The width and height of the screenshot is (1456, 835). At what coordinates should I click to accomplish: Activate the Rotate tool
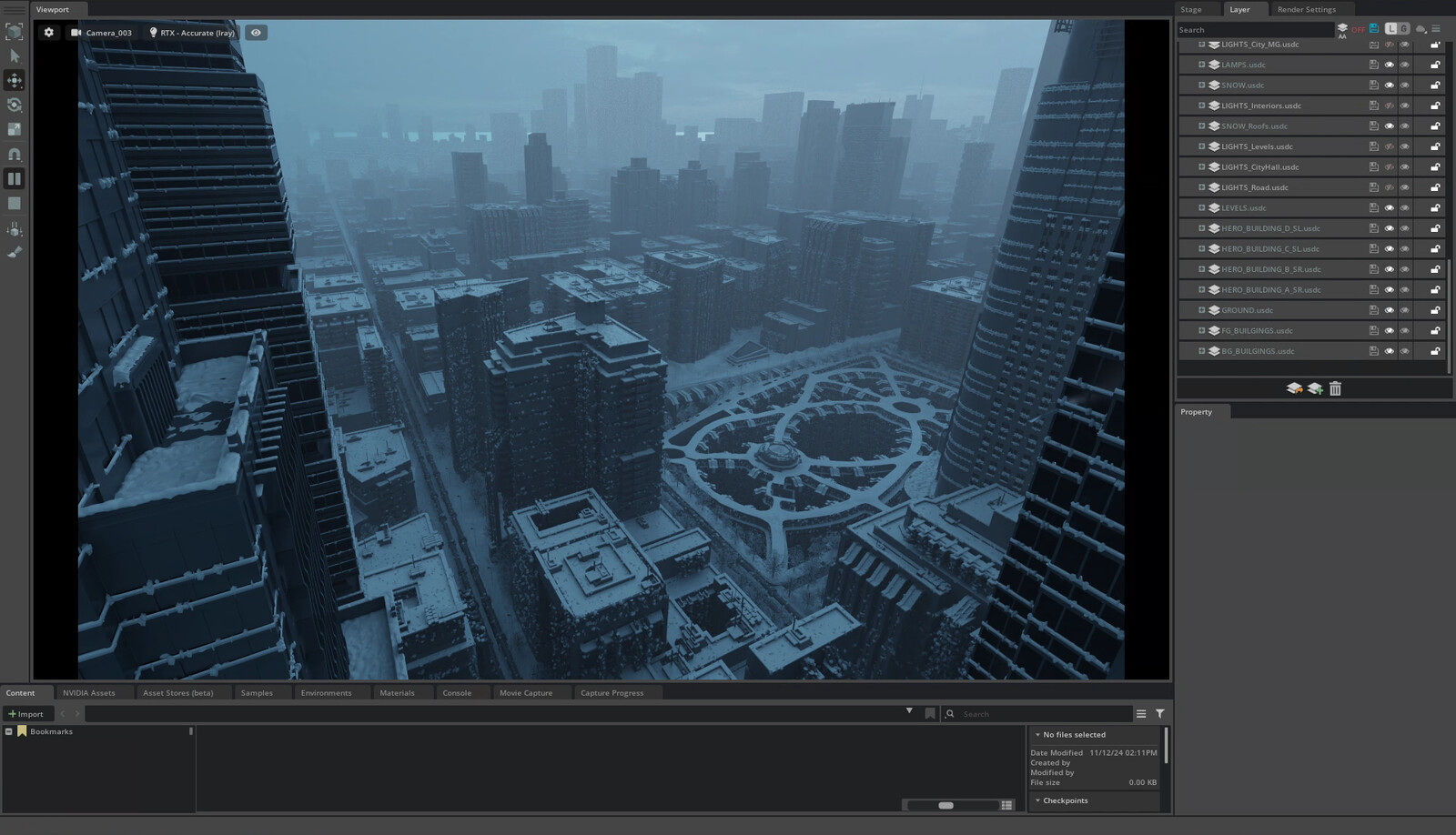tap(15, 106)
